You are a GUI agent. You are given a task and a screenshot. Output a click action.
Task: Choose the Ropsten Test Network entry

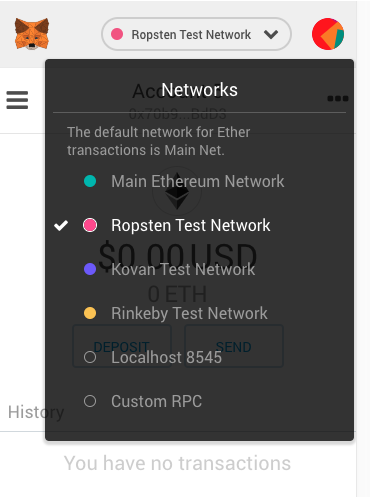click(191, 226)
